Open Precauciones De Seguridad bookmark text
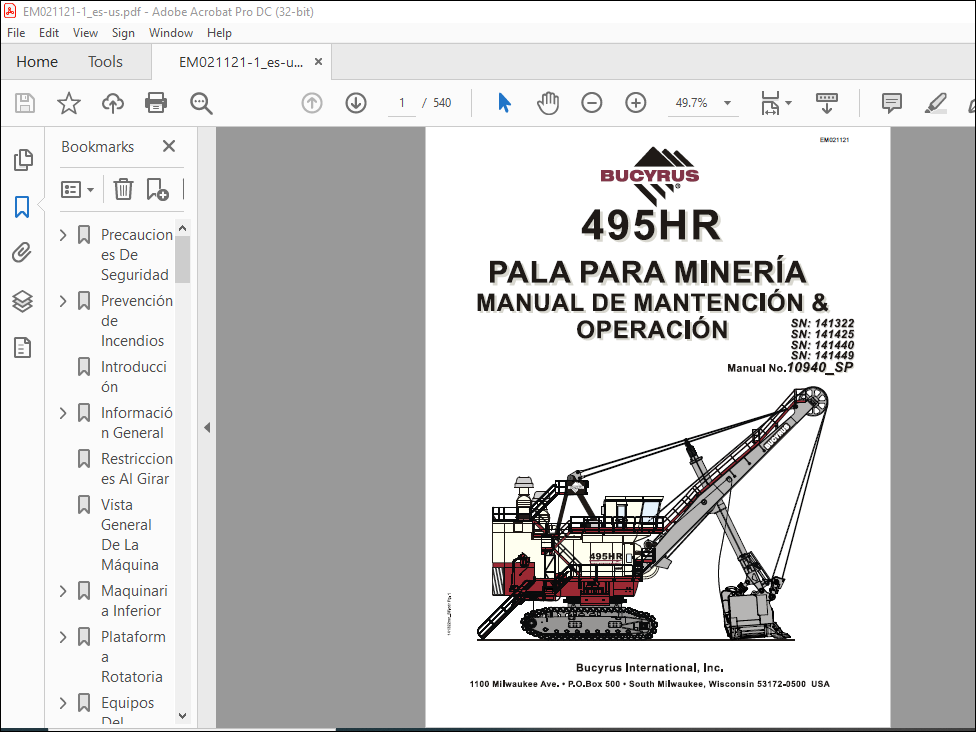Viewport: 976px width, 732px height. point(137,255)
